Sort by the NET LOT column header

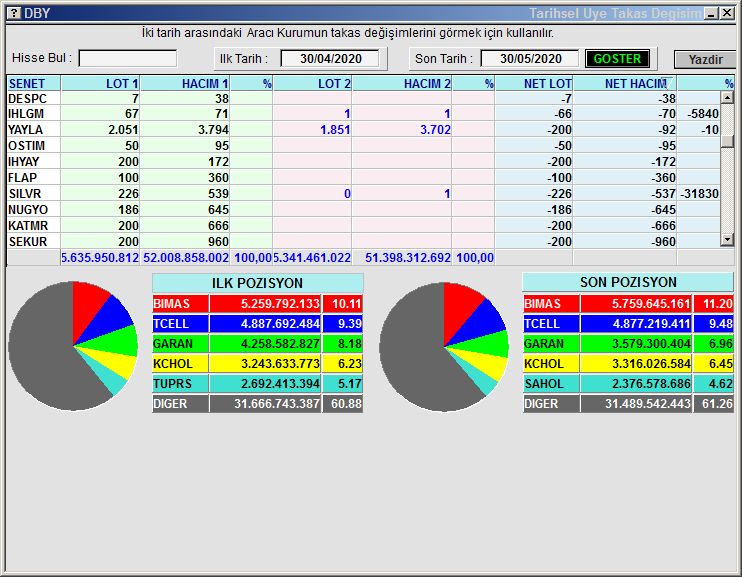534,84
